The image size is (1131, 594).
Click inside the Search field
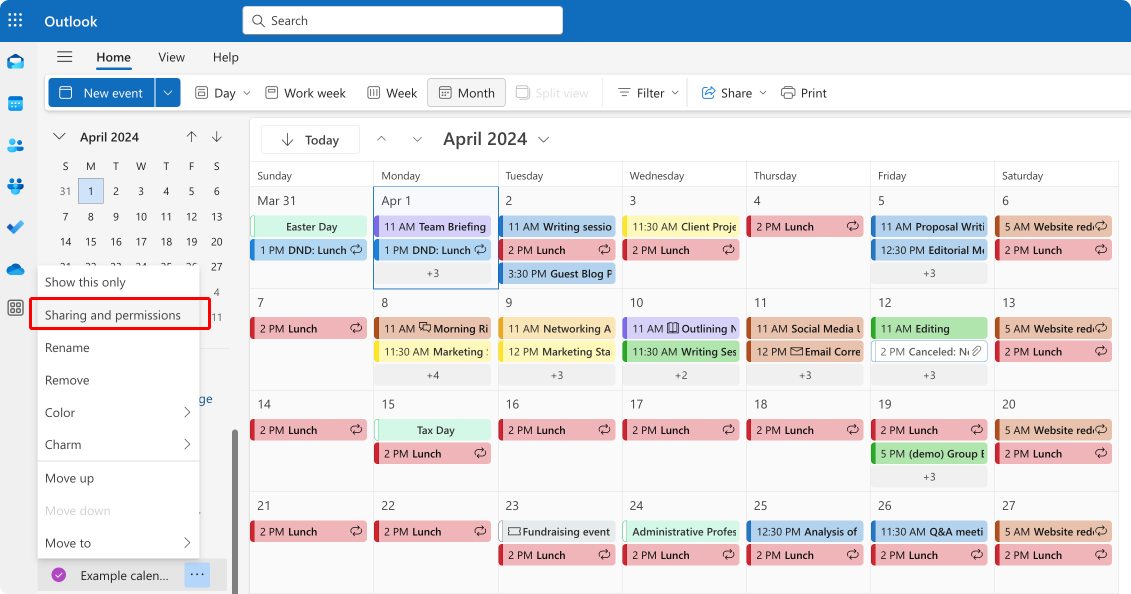(400, 20)
